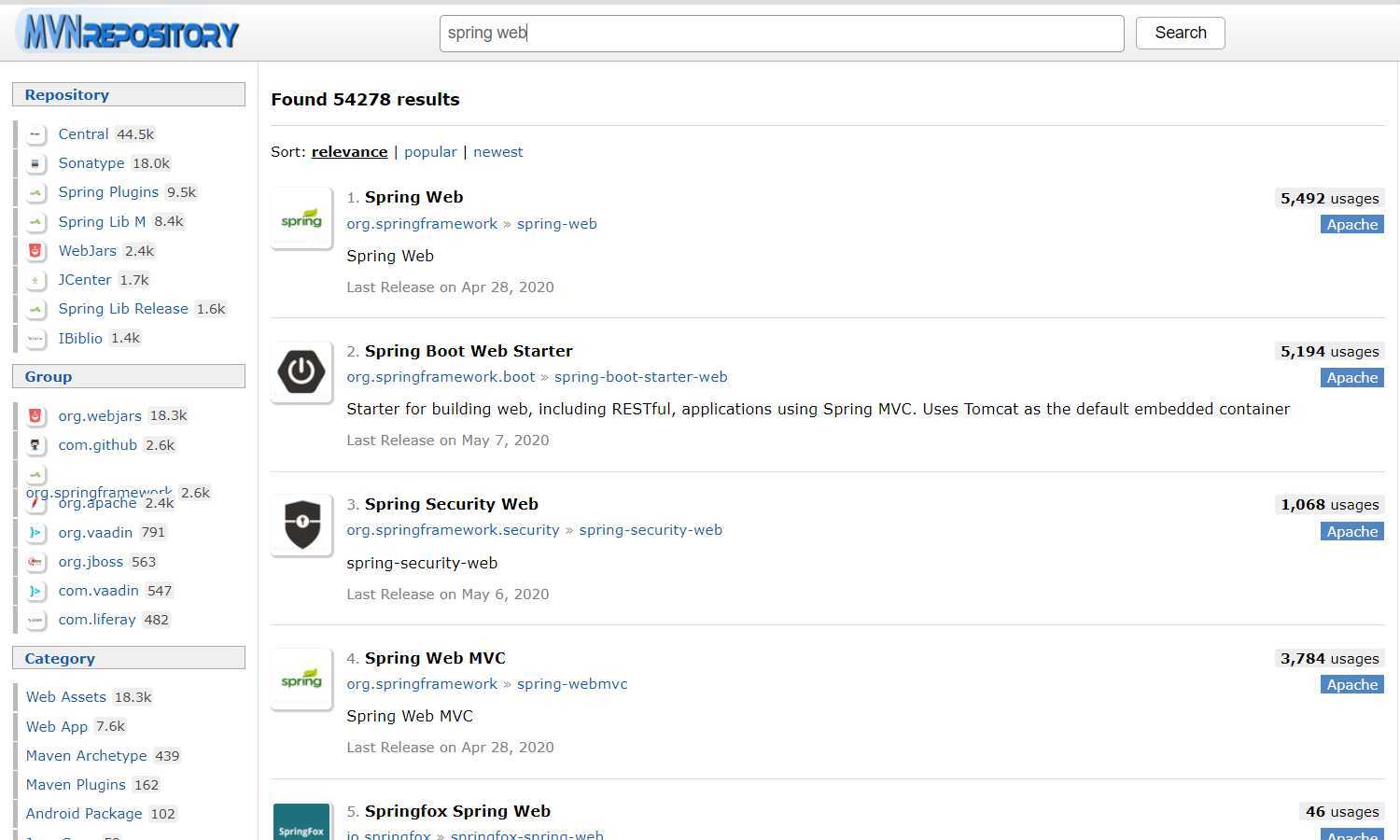This screenshot has height=840, width=1400.
Task: Open the Spring Security Web title
Action: (452, 504)
